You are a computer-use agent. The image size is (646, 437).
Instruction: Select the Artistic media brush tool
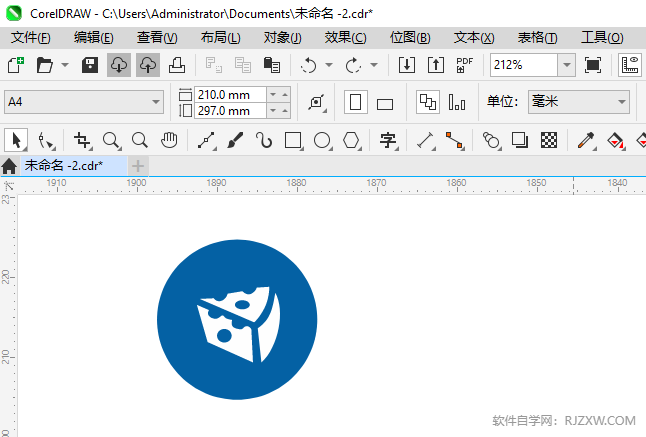coord(235,140)
